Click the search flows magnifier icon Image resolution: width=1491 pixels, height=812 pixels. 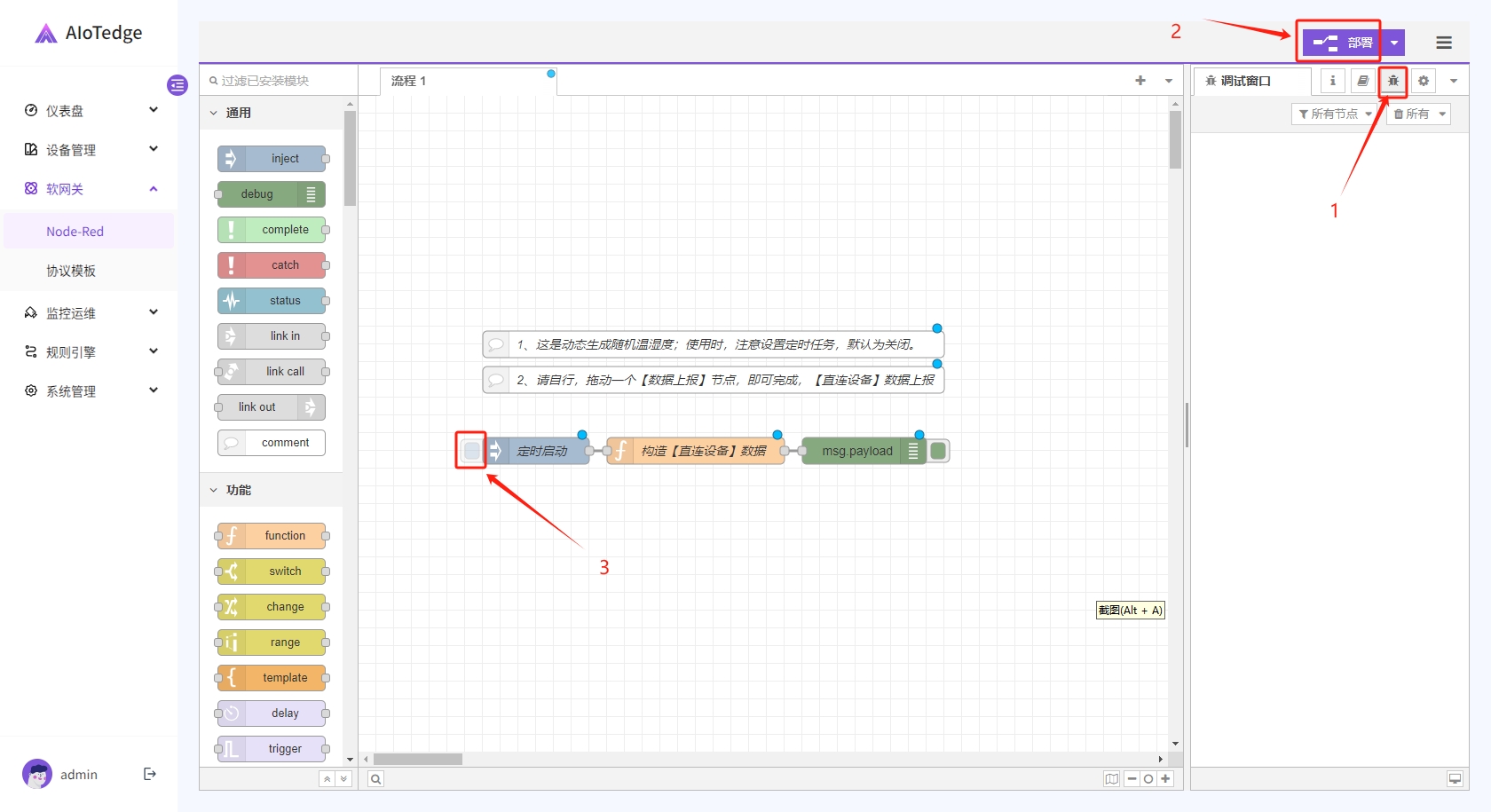click(x=376, y=779)
